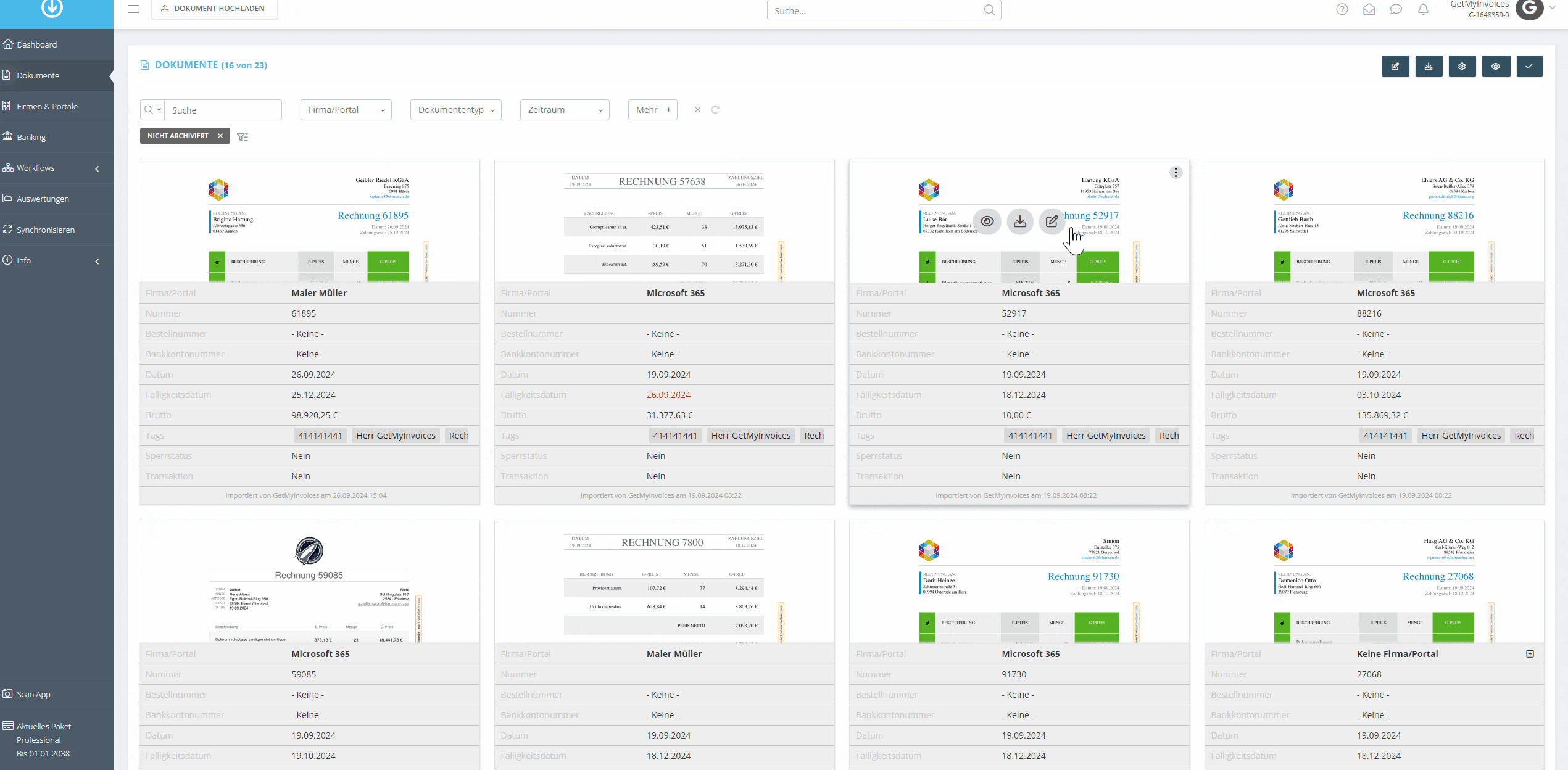This screenshot has height=770, width=1568.
Task: Open the Rechnung 61895 thumbnail
Action: 309,221
